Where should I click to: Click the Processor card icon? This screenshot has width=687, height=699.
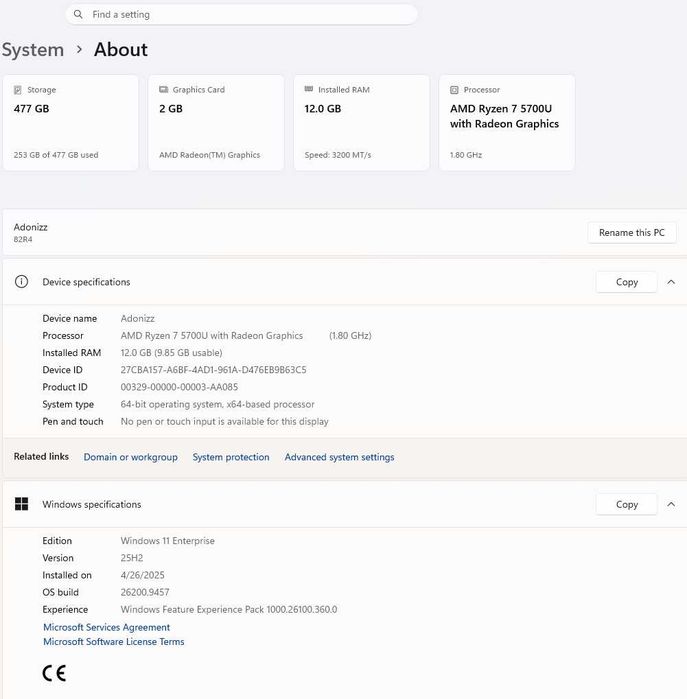tap(454, 90)
